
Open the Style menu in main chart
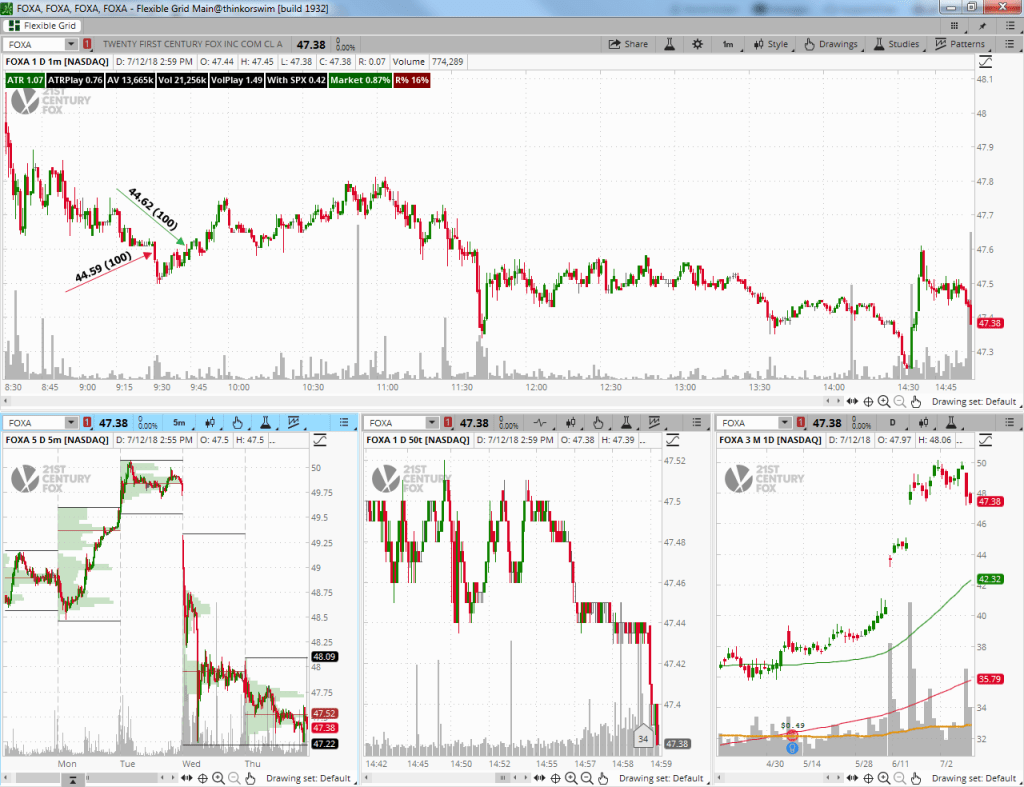pos(769,44)
